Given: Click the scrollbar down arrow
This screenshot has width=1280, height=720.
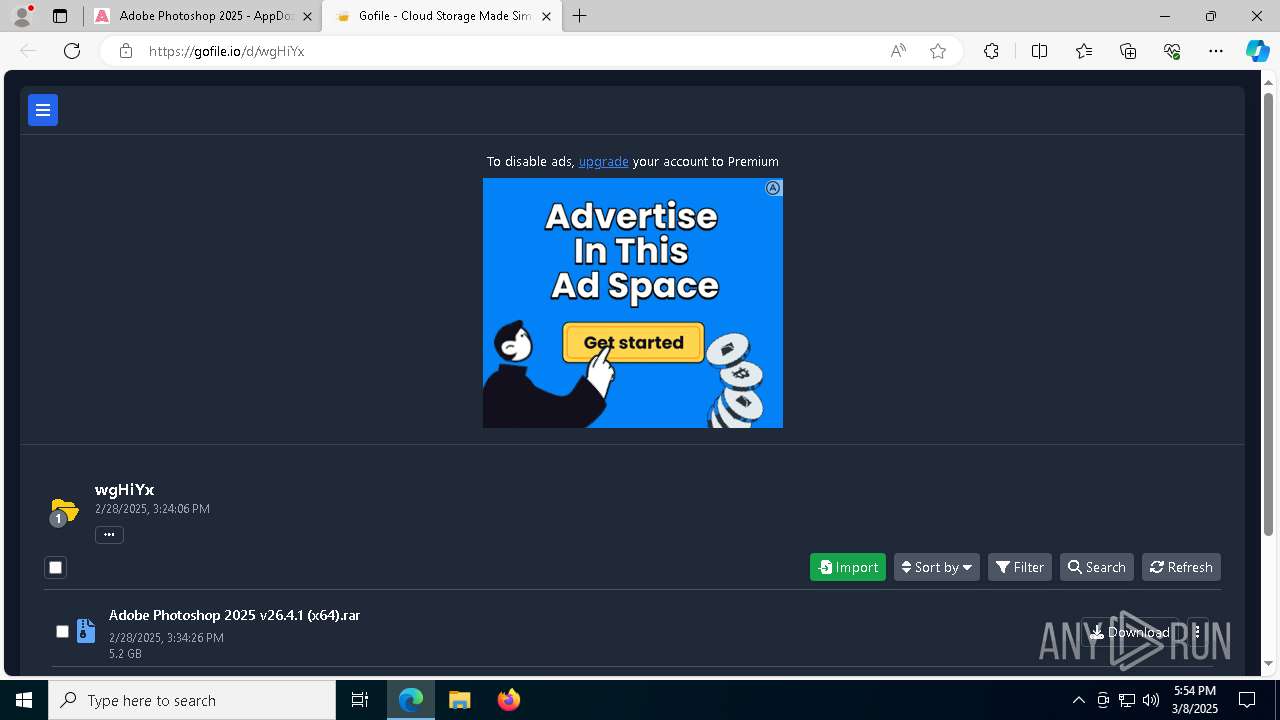Looking at the screenshot, I should (1269, 663).
